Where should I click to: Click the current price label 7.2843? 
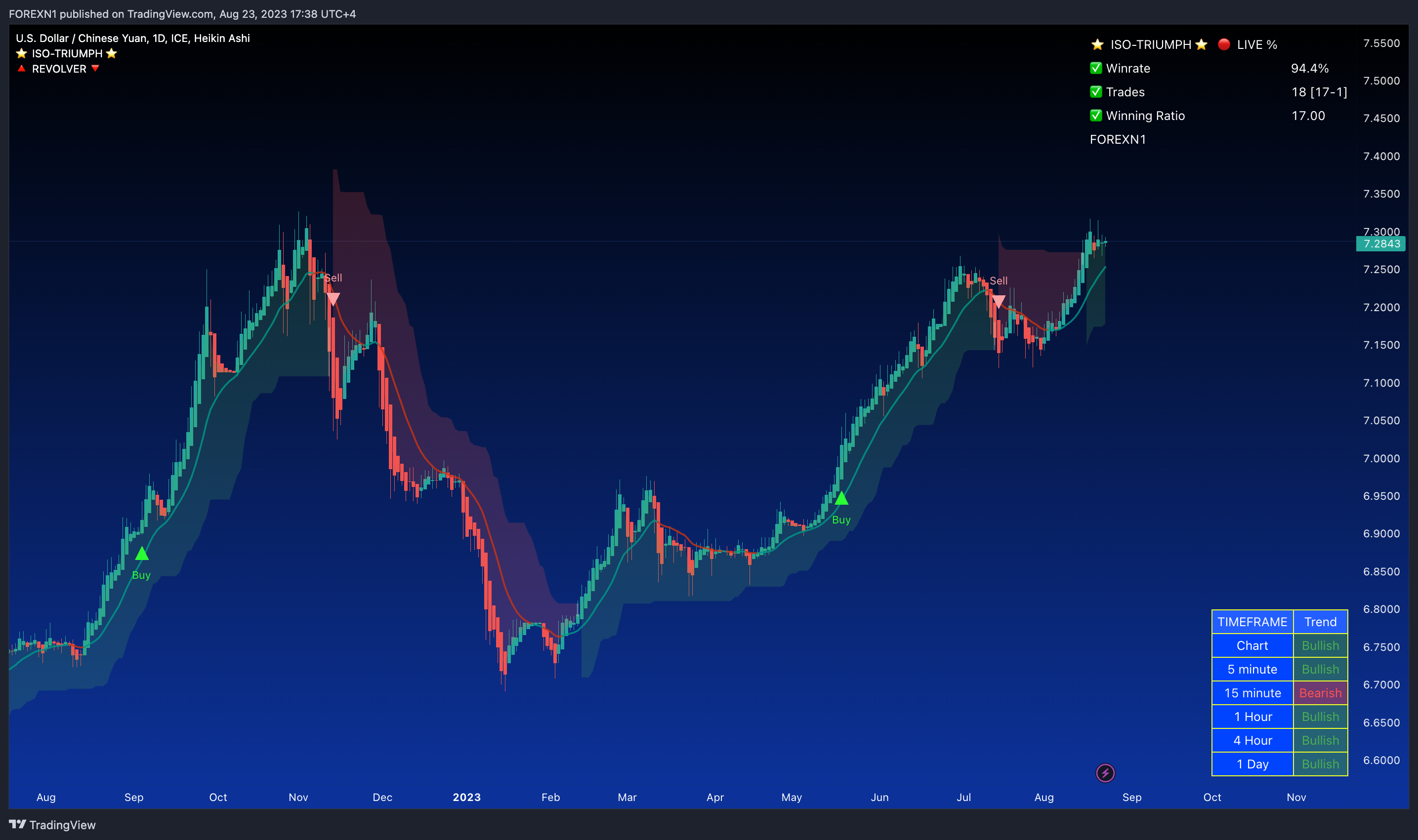pos(1381,244)
